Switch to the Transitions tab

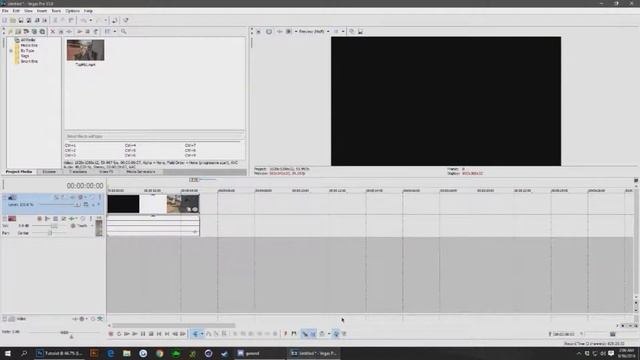pos(78,172)
